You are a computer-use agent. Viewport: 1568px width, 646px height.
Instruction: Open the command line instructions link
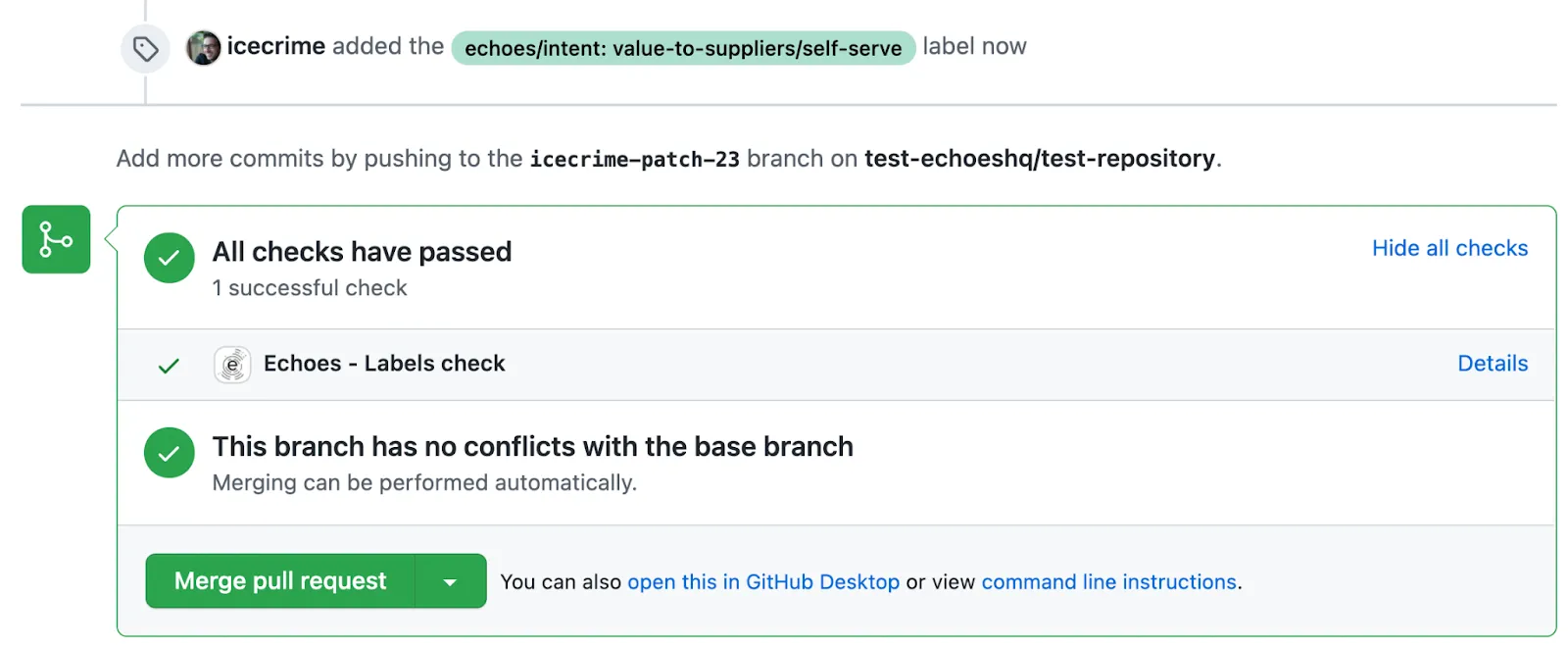(1108, 582)
